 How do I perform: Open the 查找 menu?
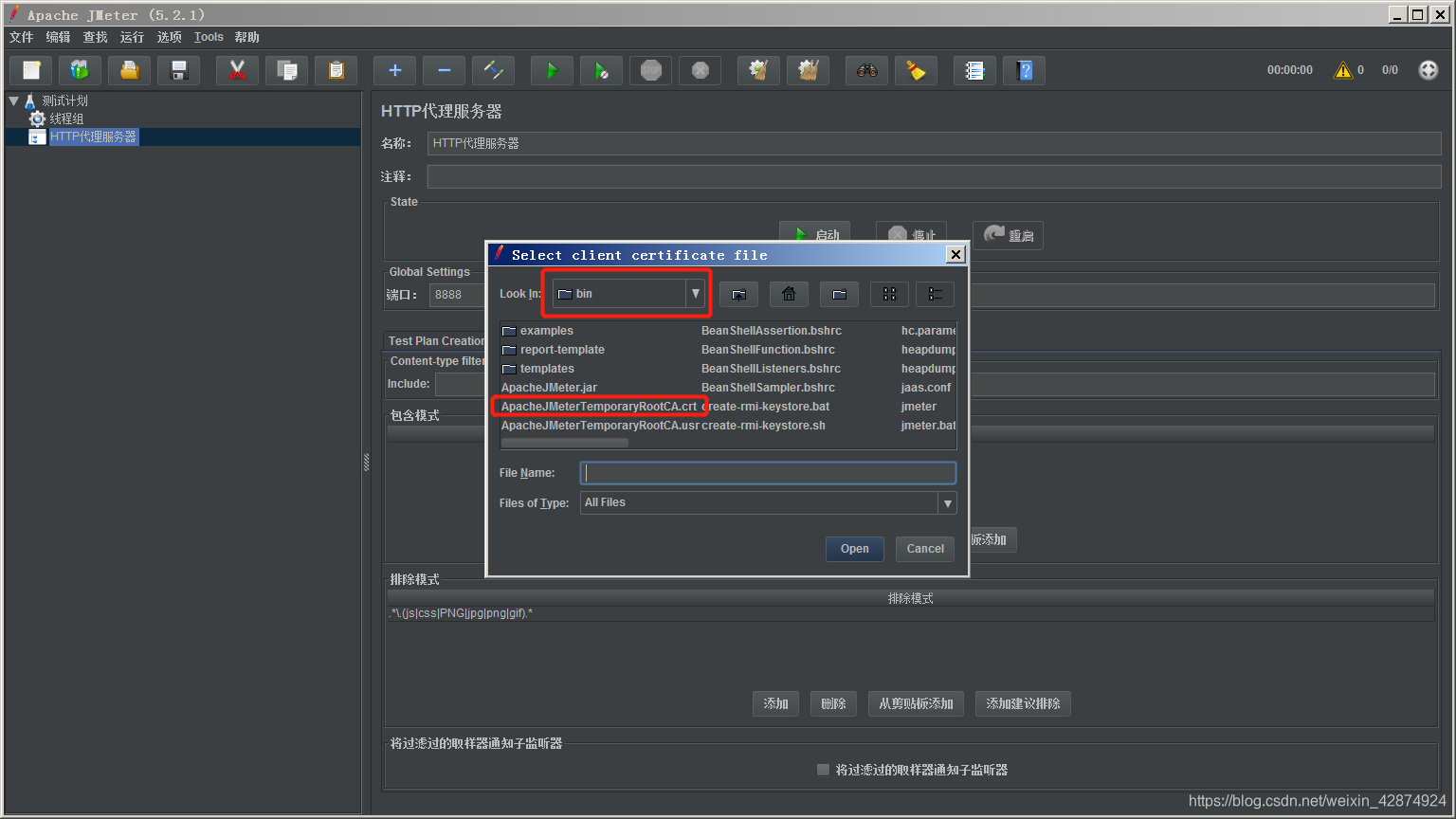pos(95,37)
